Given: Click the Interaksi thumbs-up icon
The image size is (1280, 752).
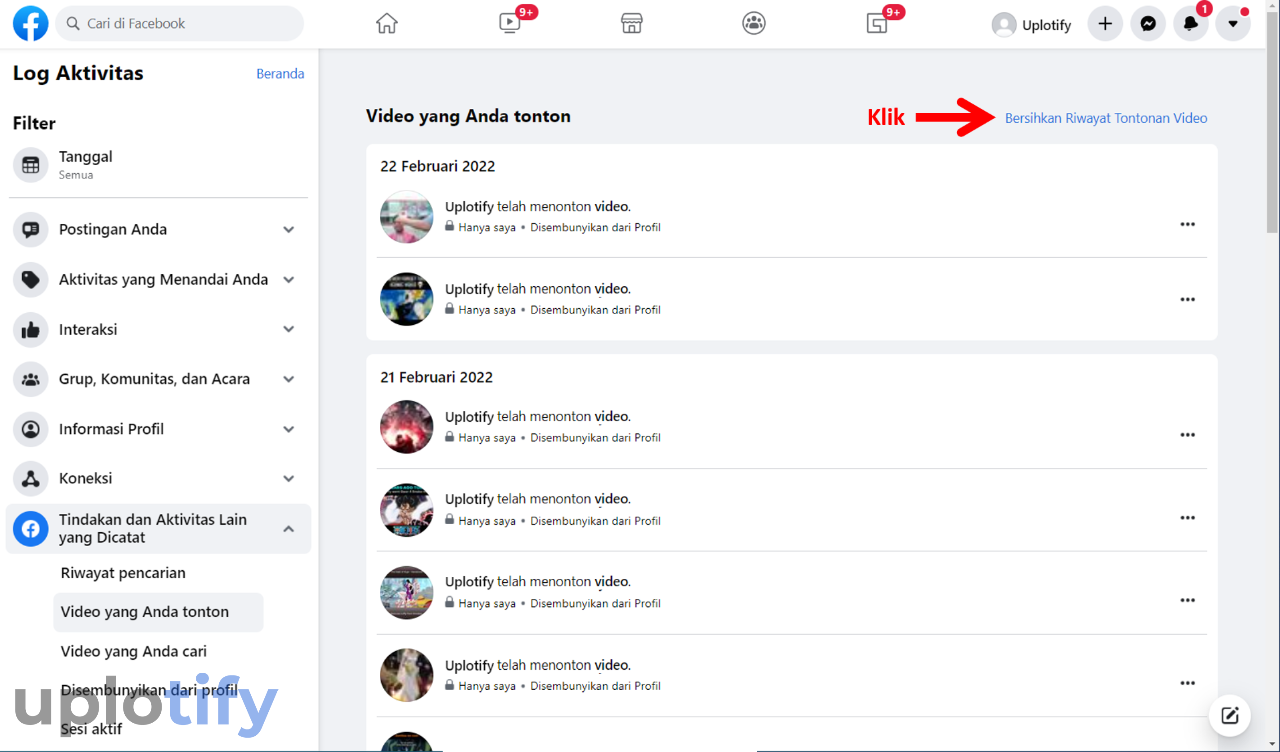Looking at the screenshot, I should 31,329.
